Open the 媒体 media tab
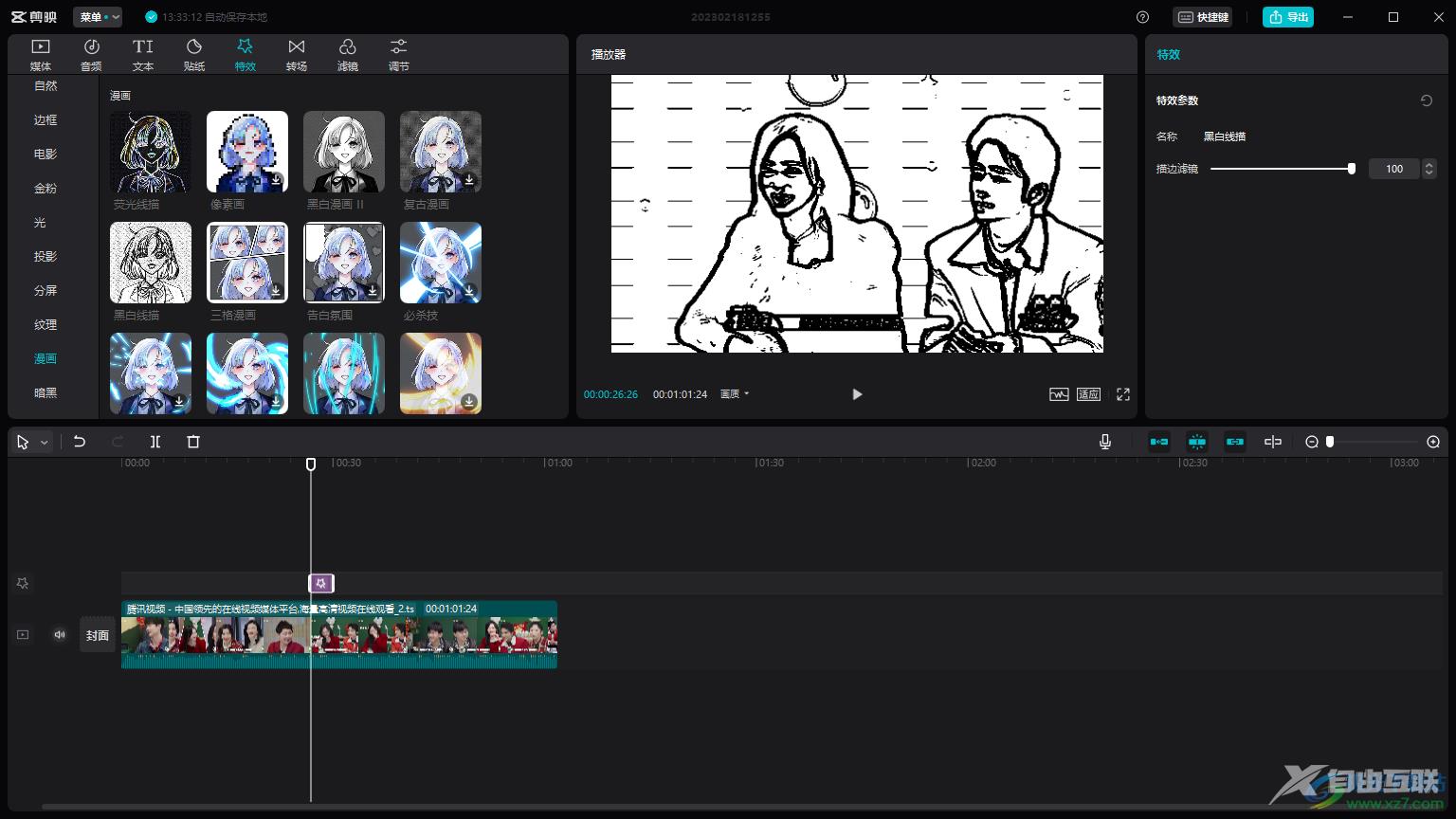Screen dimensions: 1456x819 coord(41,55)
